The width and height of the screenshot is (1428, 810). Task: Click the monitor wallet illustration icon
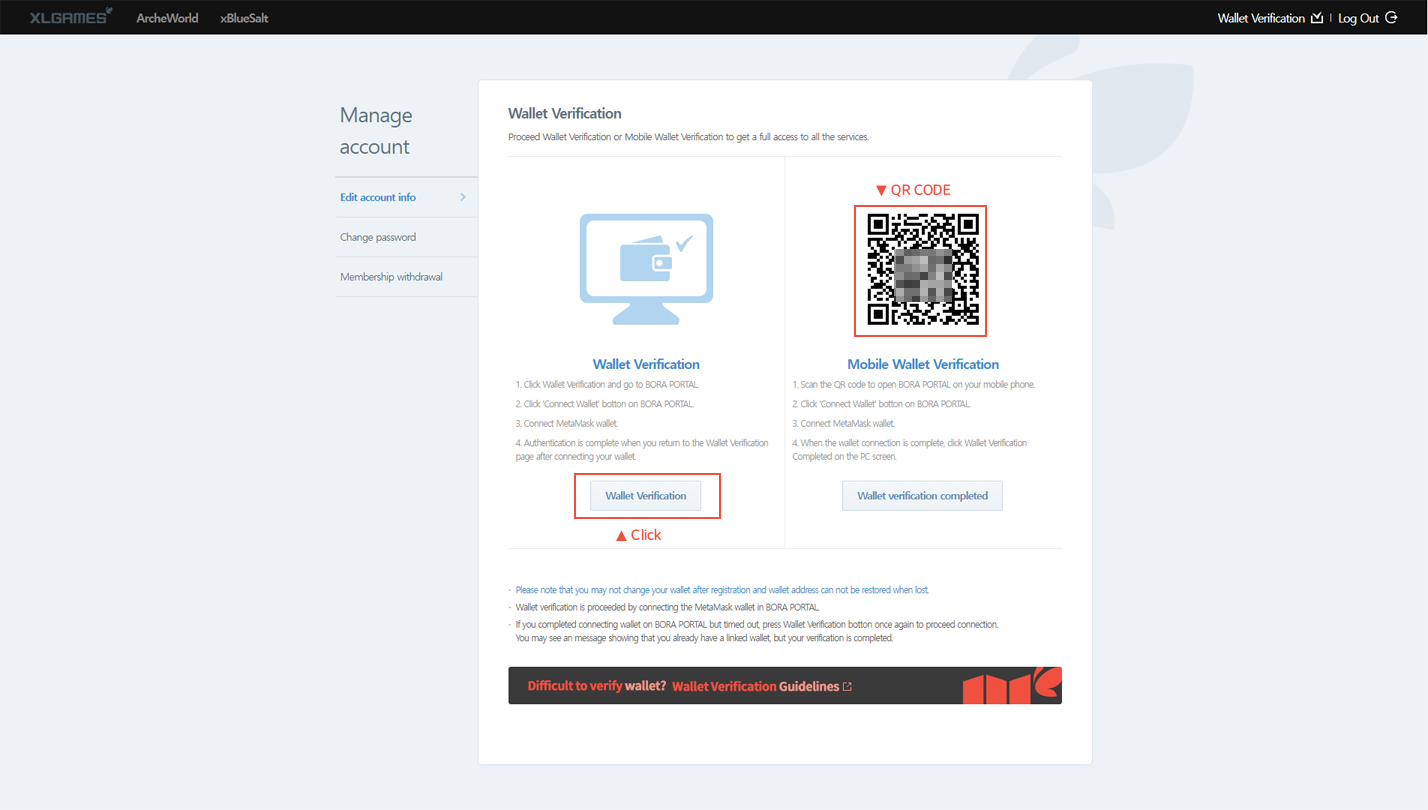(x=646, y=268)
